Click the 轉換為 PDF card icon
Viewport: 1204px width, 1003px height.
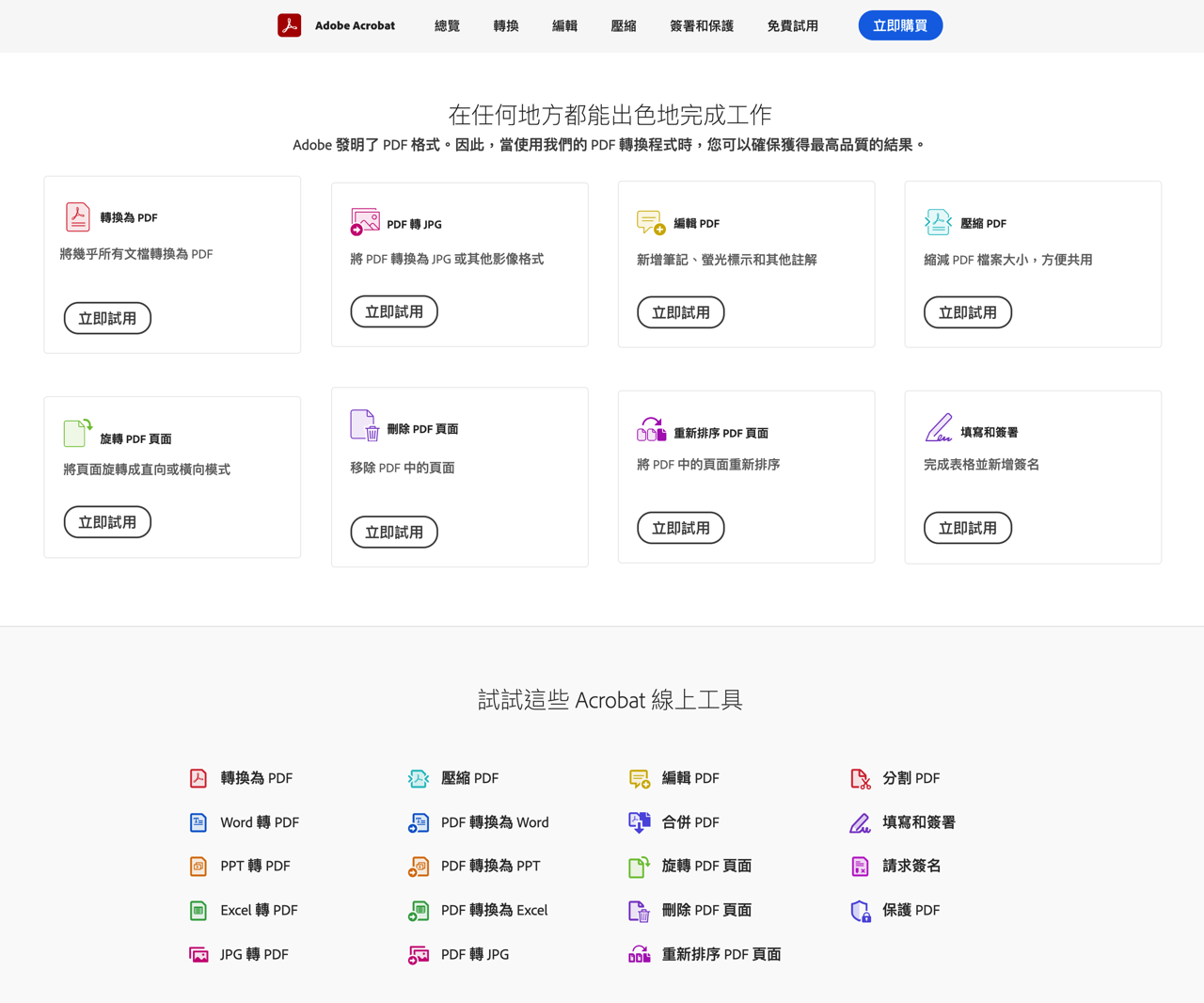pos(78,216)
